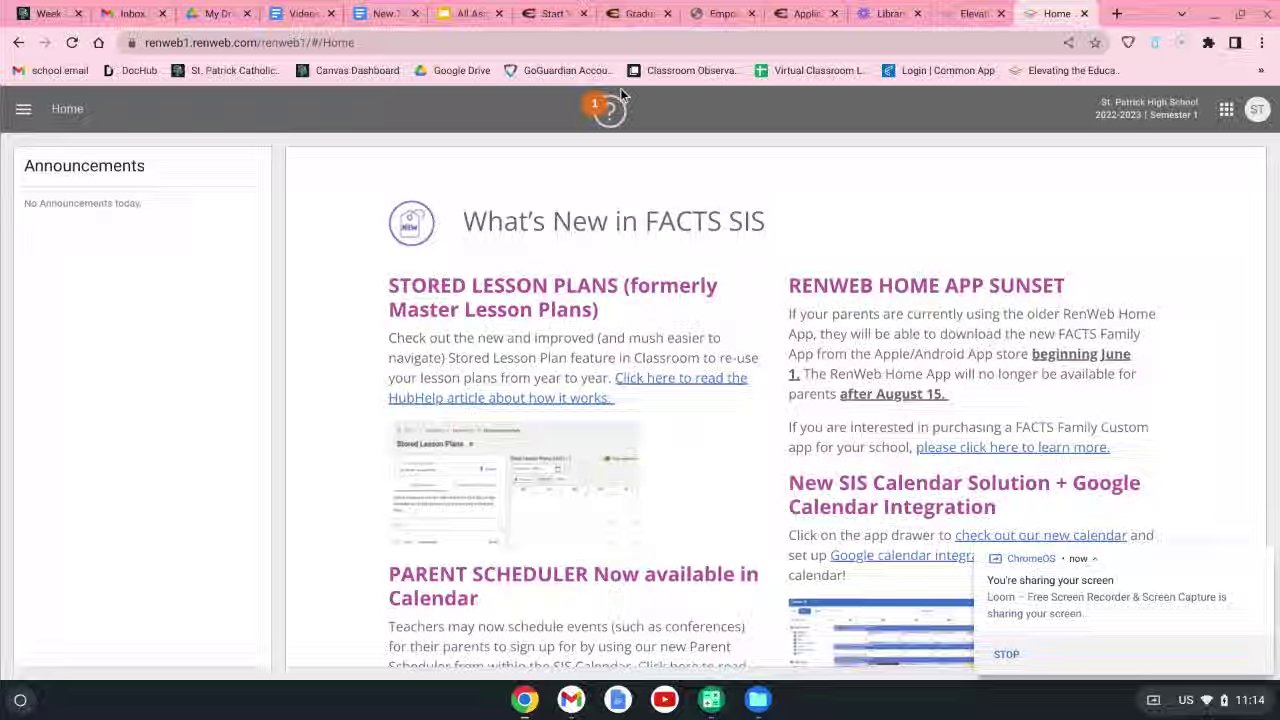Open the HubHelp article link on lesson plans
This screenshot has height=720, width=1280.
pos(567,388)
